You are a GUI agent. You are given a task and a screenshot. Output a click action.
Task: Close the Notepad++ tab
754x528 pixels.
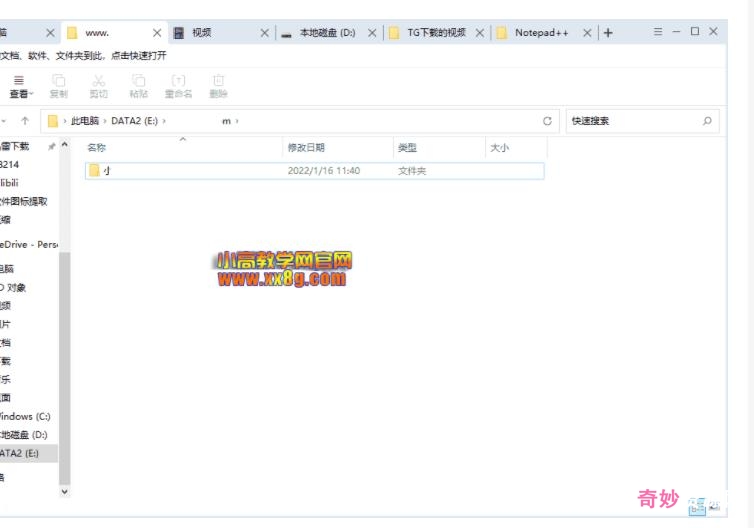click(x=587, y=33)
